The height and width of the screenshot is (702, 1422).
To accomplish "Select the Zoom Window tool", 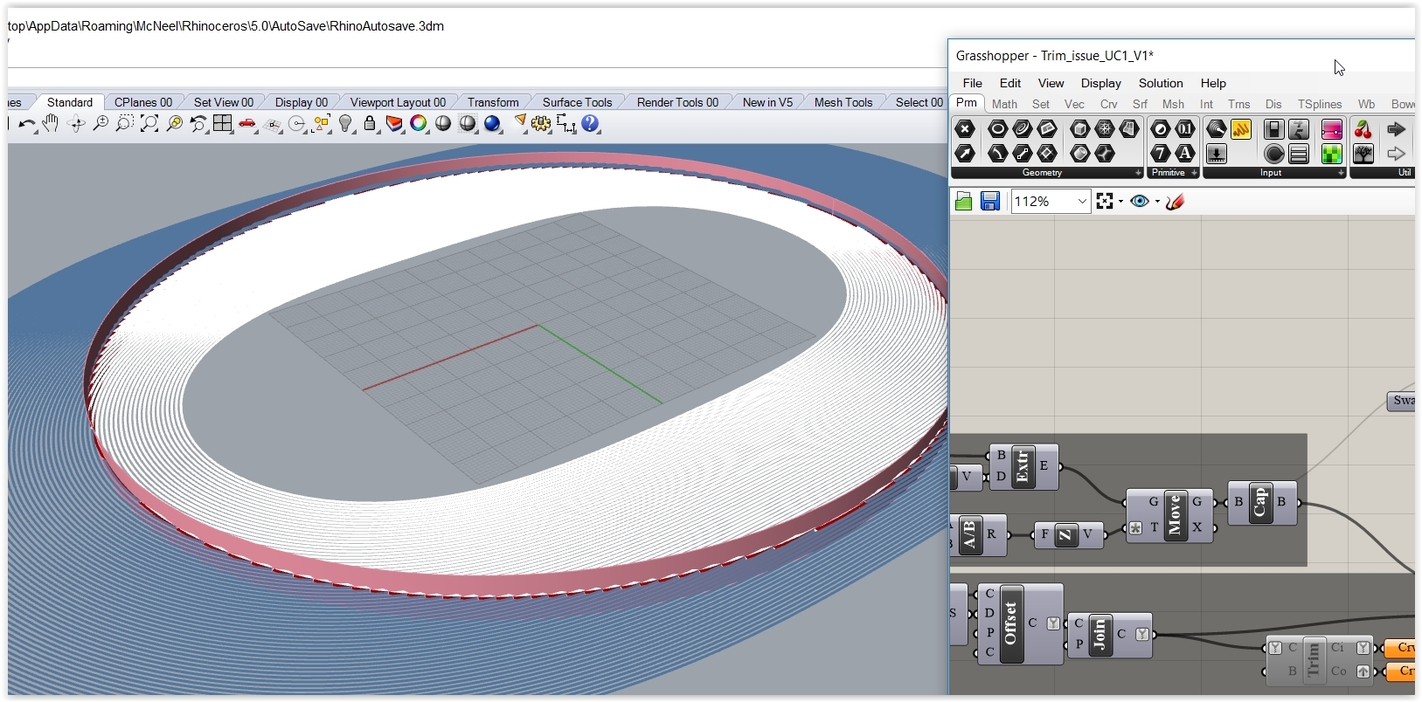I will click(125, 124).
